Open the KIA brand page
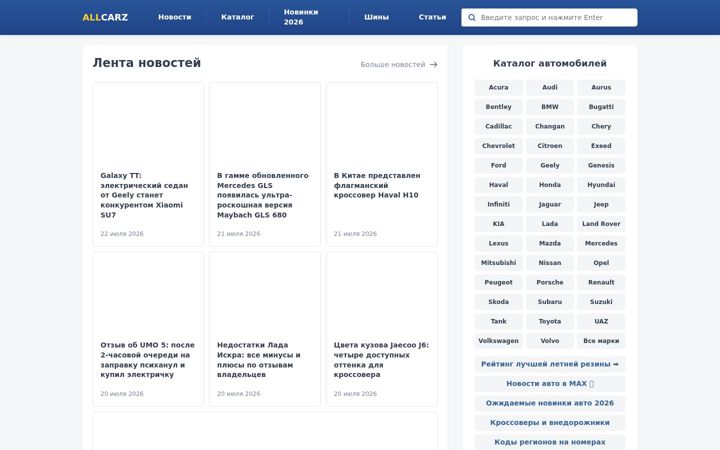 [x=498, y=224]
